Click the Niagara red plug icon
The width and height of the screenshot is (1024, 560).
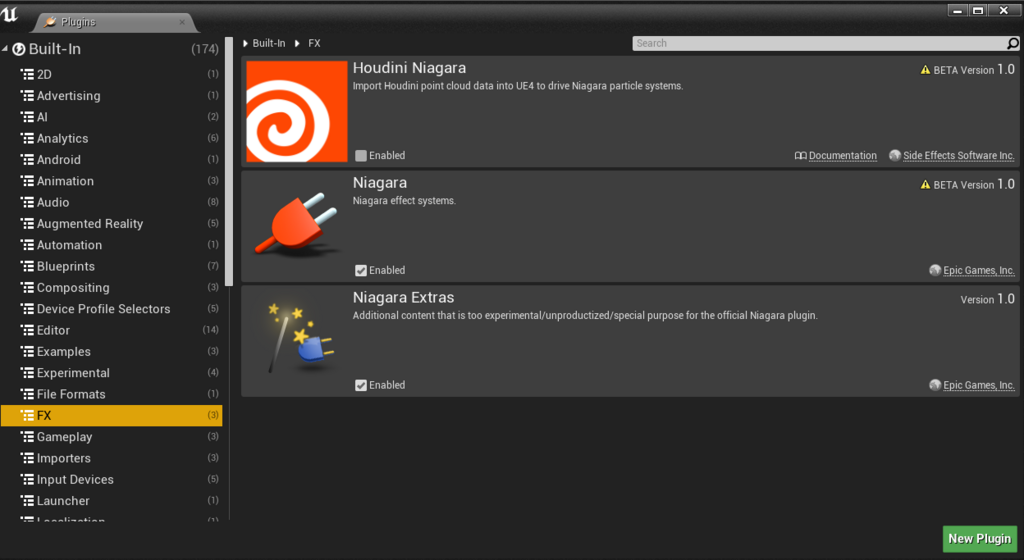click(296, 223)
